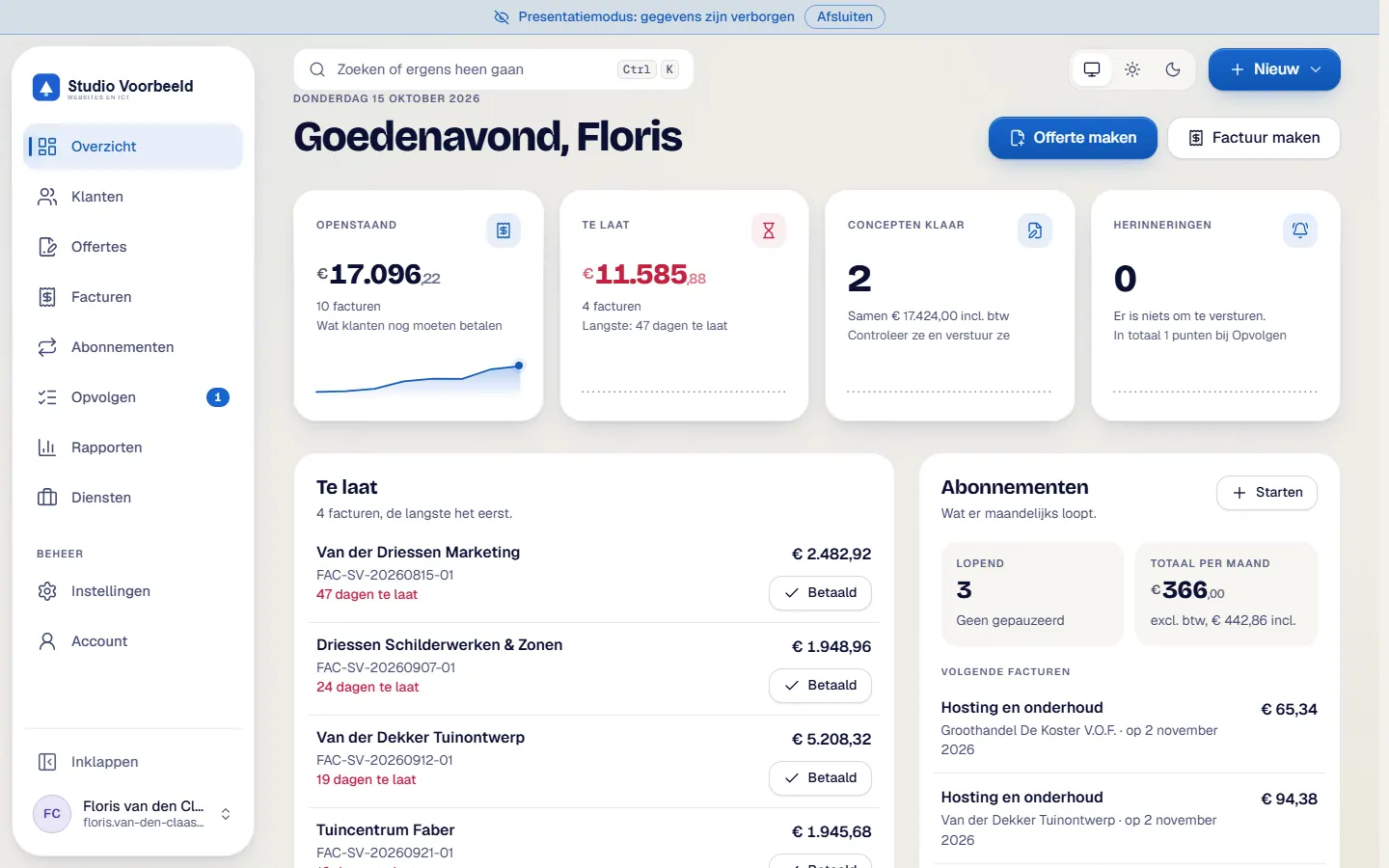Focus the Zoeken of ergens heen gaan search field

pyautogui.click(x=493, y=69)
